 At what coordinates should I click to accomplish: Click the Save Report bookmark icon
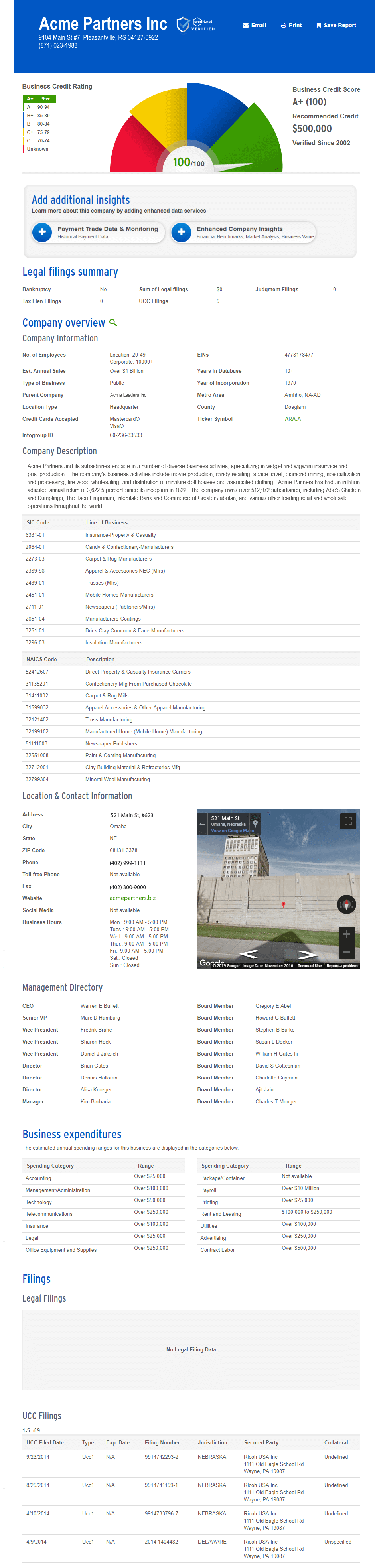tap(318, 26)
